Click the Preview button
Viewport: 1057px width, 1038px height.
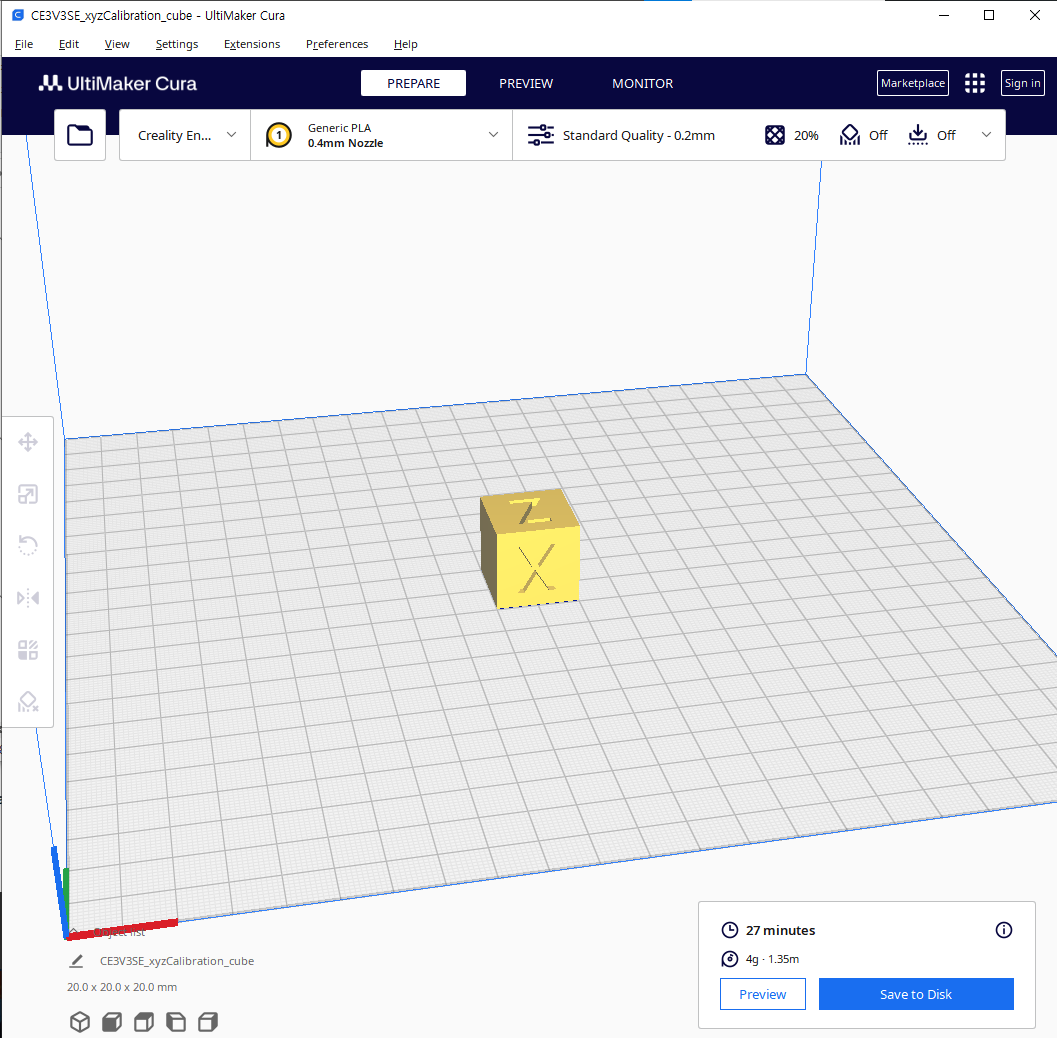(x=762, y=994)
